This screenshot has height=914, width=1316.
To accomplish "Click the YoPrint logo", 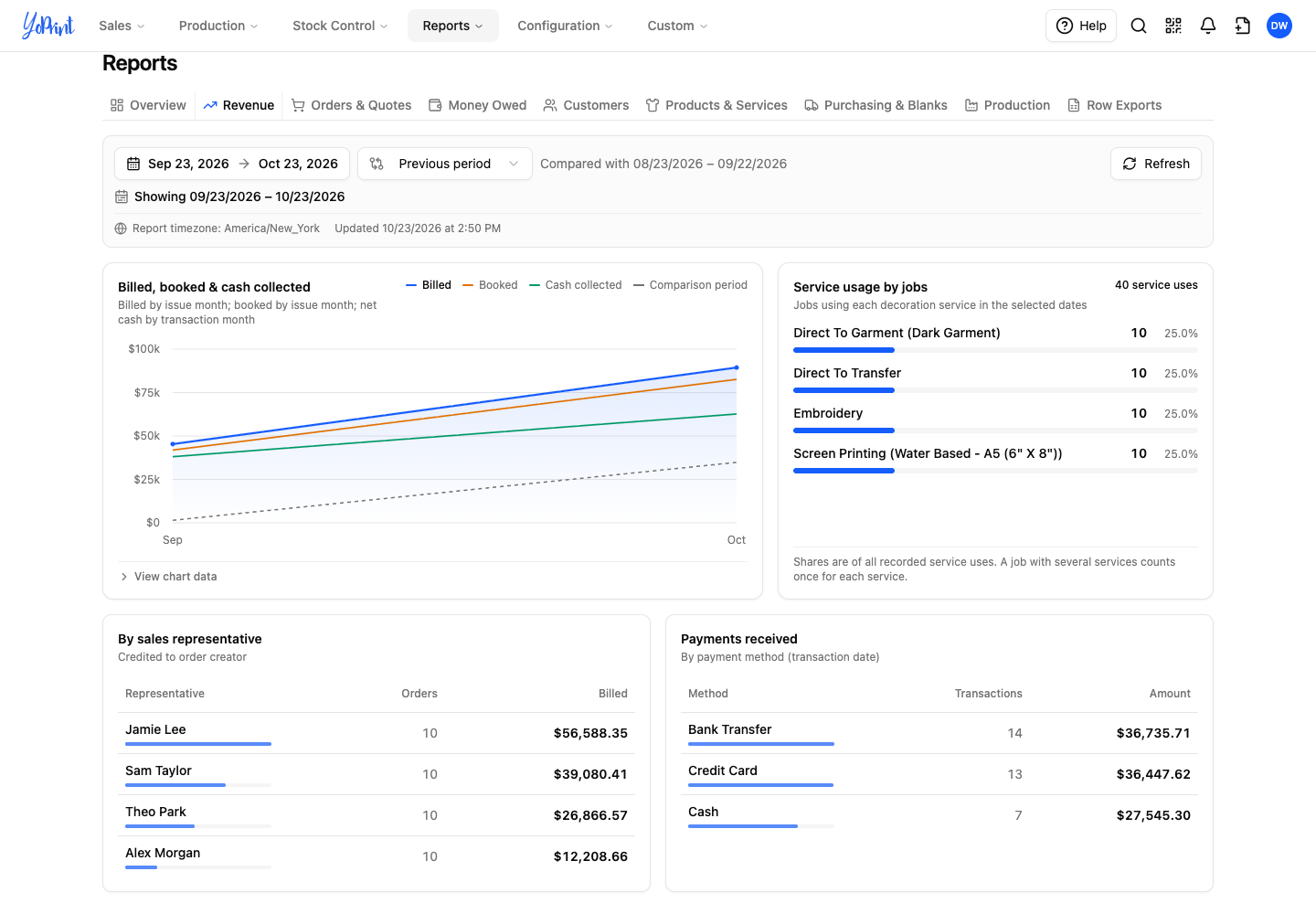I will pyautogui.click(x=48, y=26).
